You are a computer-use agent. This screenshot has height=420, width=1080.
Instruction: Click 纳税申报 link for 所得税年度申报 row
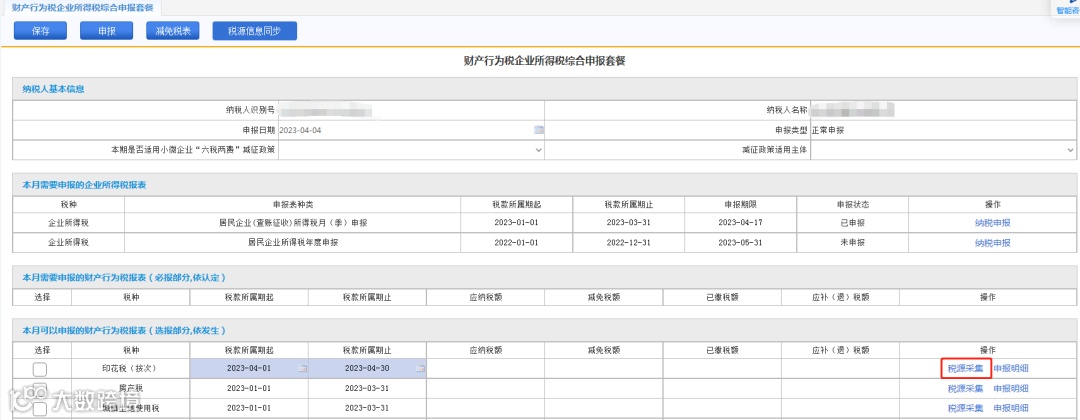click(993, 243)
